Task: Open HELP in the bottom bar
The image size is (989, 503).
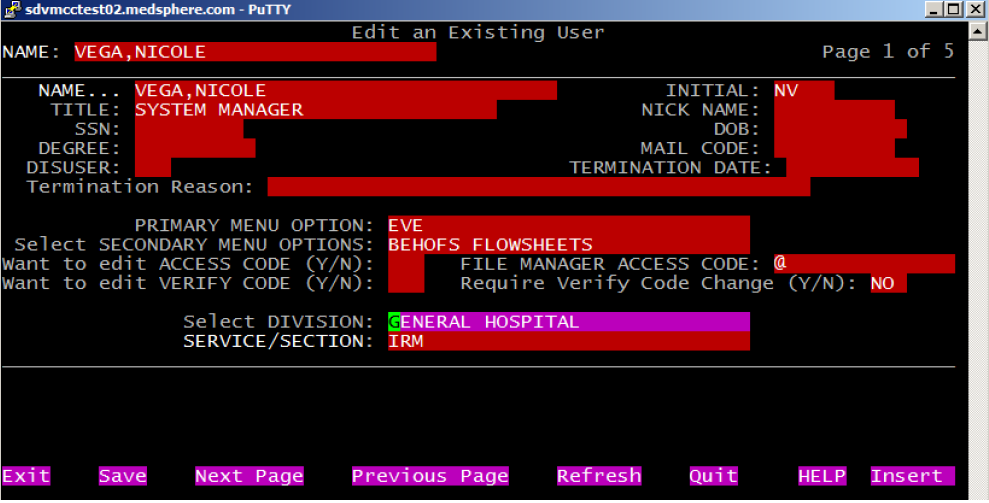Action: [x=822, y=476]
